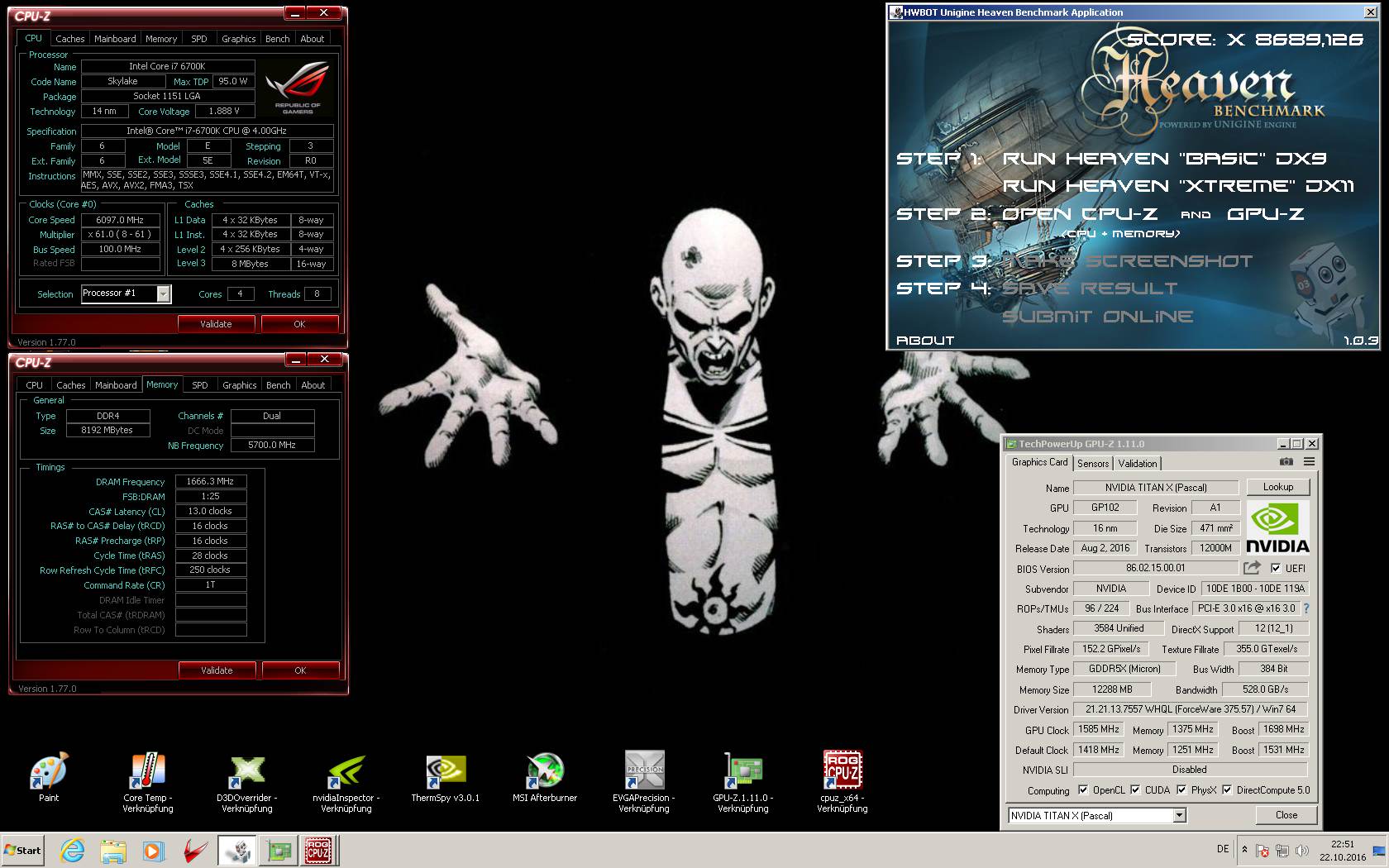The height and width of the screenshot is (868, 1389).
Task: Click the GPU-Z taskbar button
Action: [279, 851]
